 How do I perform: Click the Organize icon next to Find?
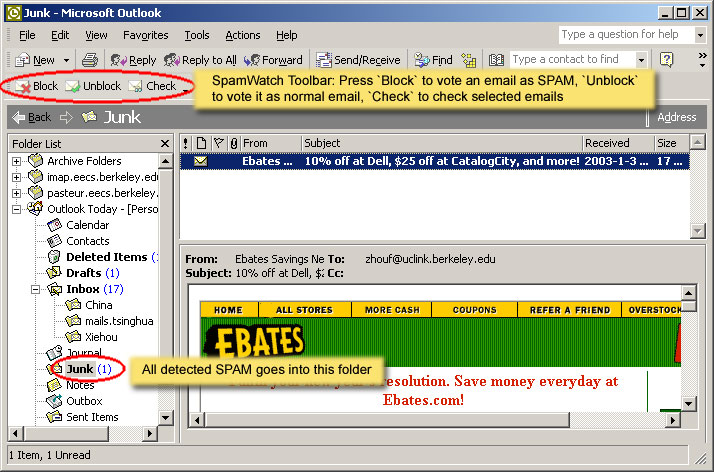tap(469, 60)
